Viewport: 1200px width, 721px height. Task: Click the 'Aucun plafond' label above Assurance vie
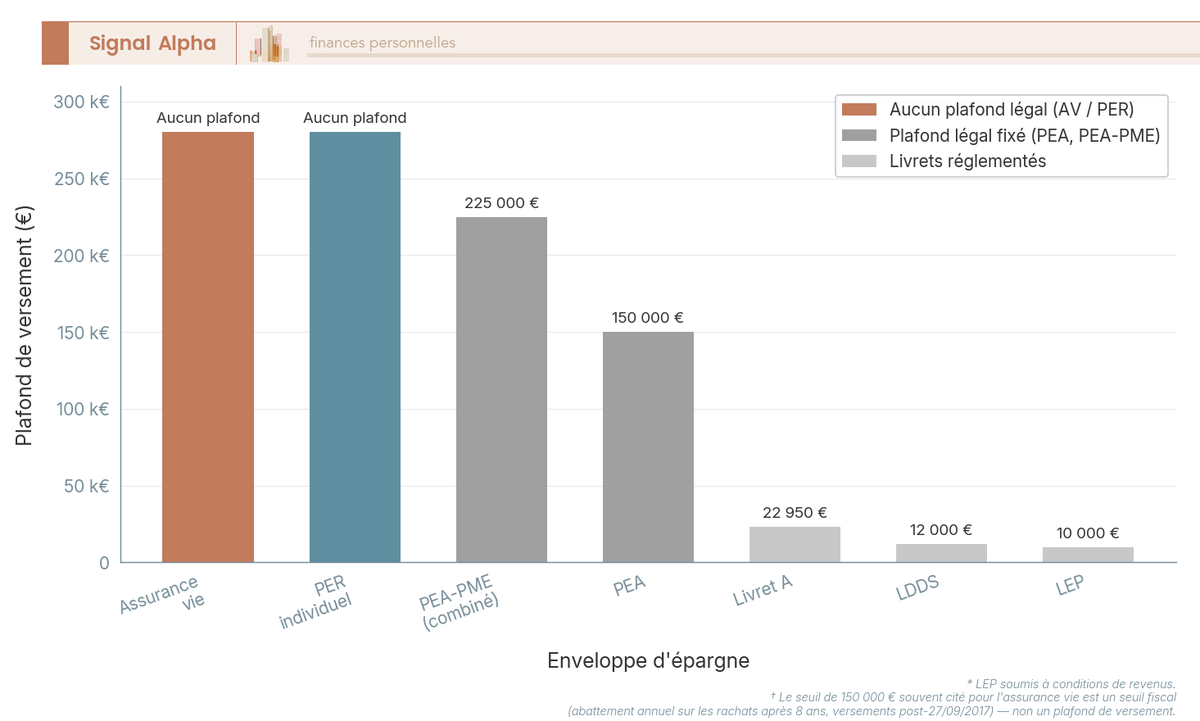(x=208, y=118)
